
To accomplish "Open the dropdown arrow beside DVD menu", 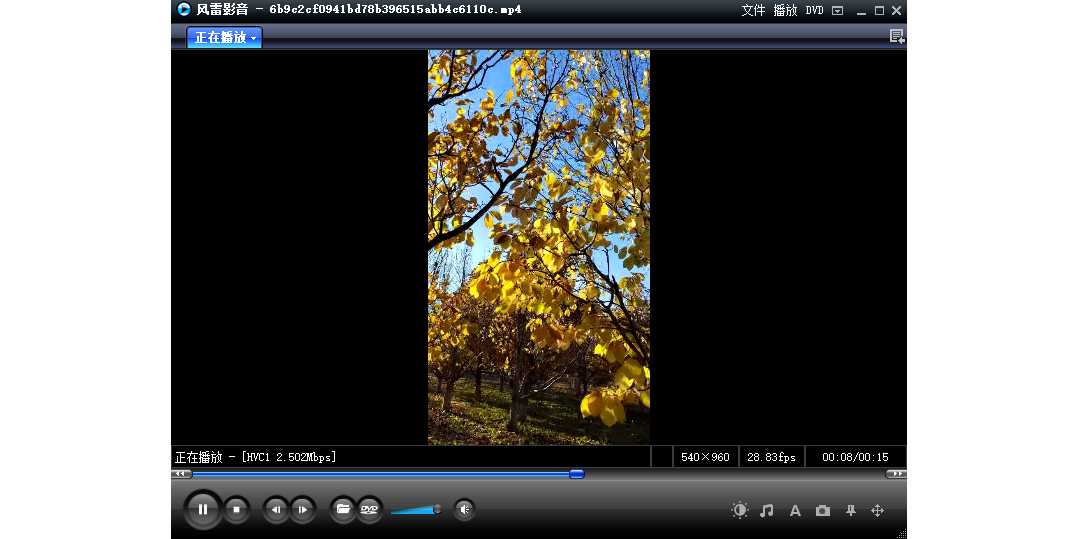I will pyautogui.click(x=837, y=11).
